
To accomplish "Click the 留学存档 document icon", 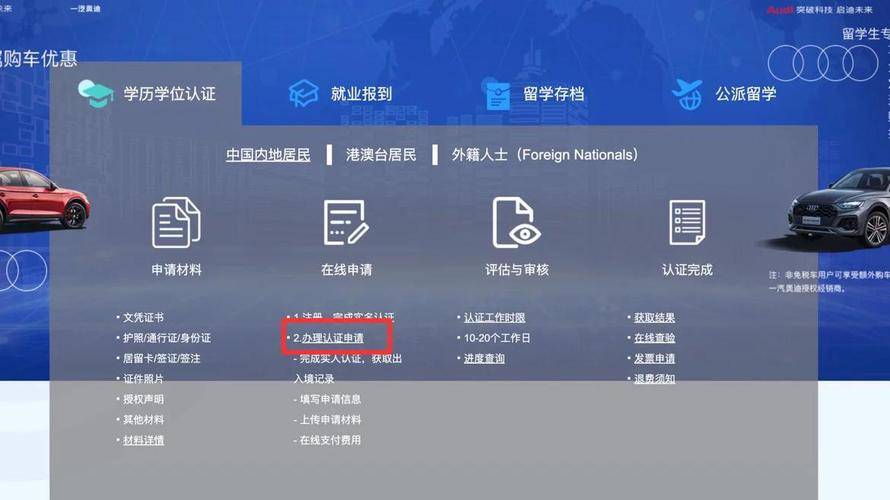I will point(497,95).
